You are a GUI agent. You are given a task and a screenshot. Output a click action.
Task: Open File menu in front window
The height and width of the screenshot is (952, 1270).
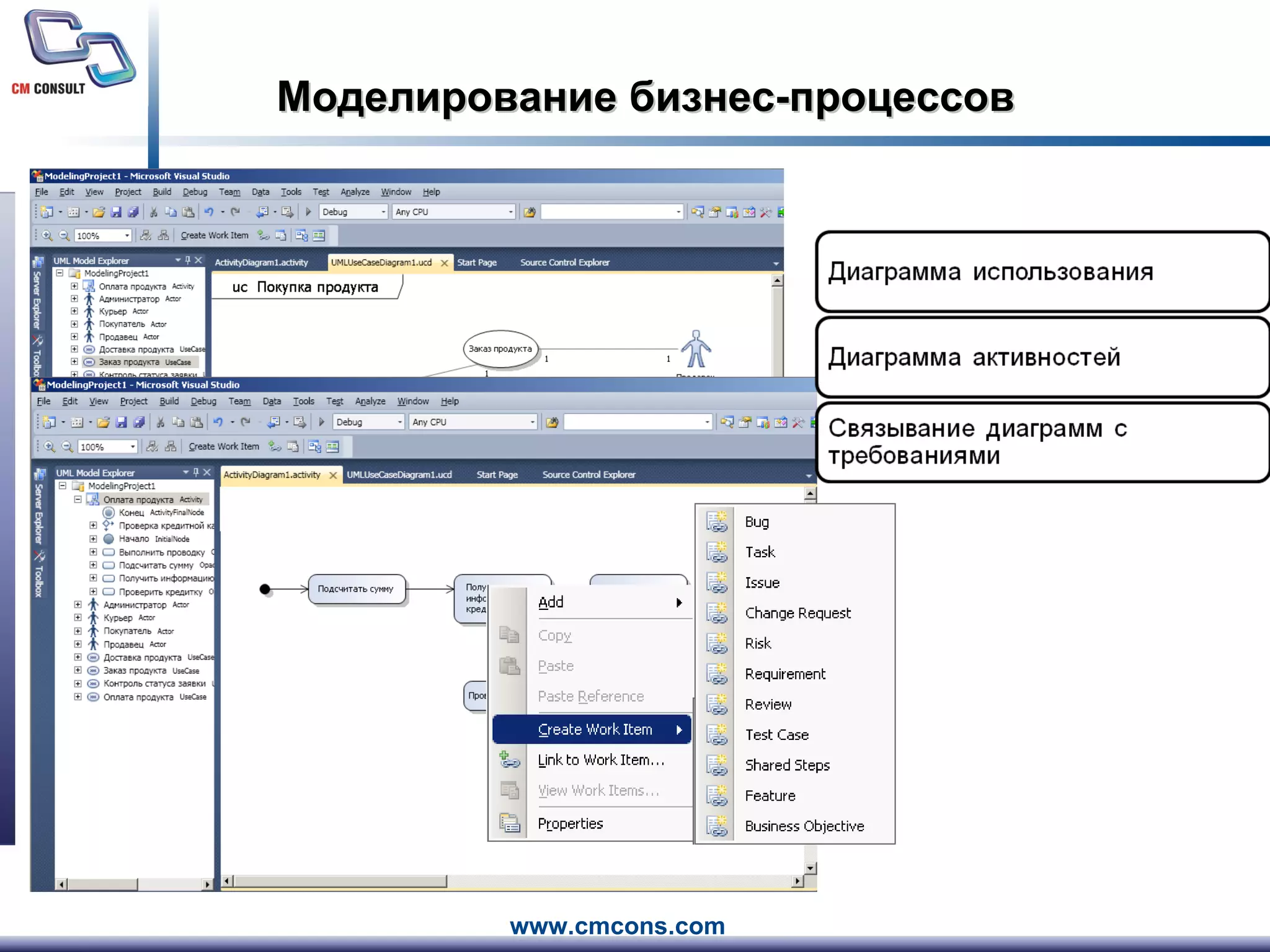(x=43, y=401)
